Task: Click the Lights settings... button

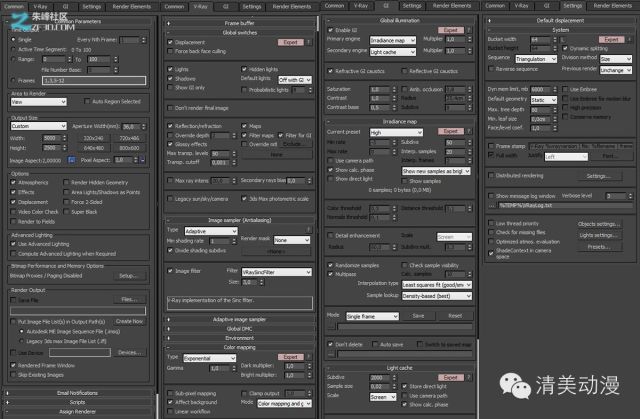Action: tap(599, 235)
